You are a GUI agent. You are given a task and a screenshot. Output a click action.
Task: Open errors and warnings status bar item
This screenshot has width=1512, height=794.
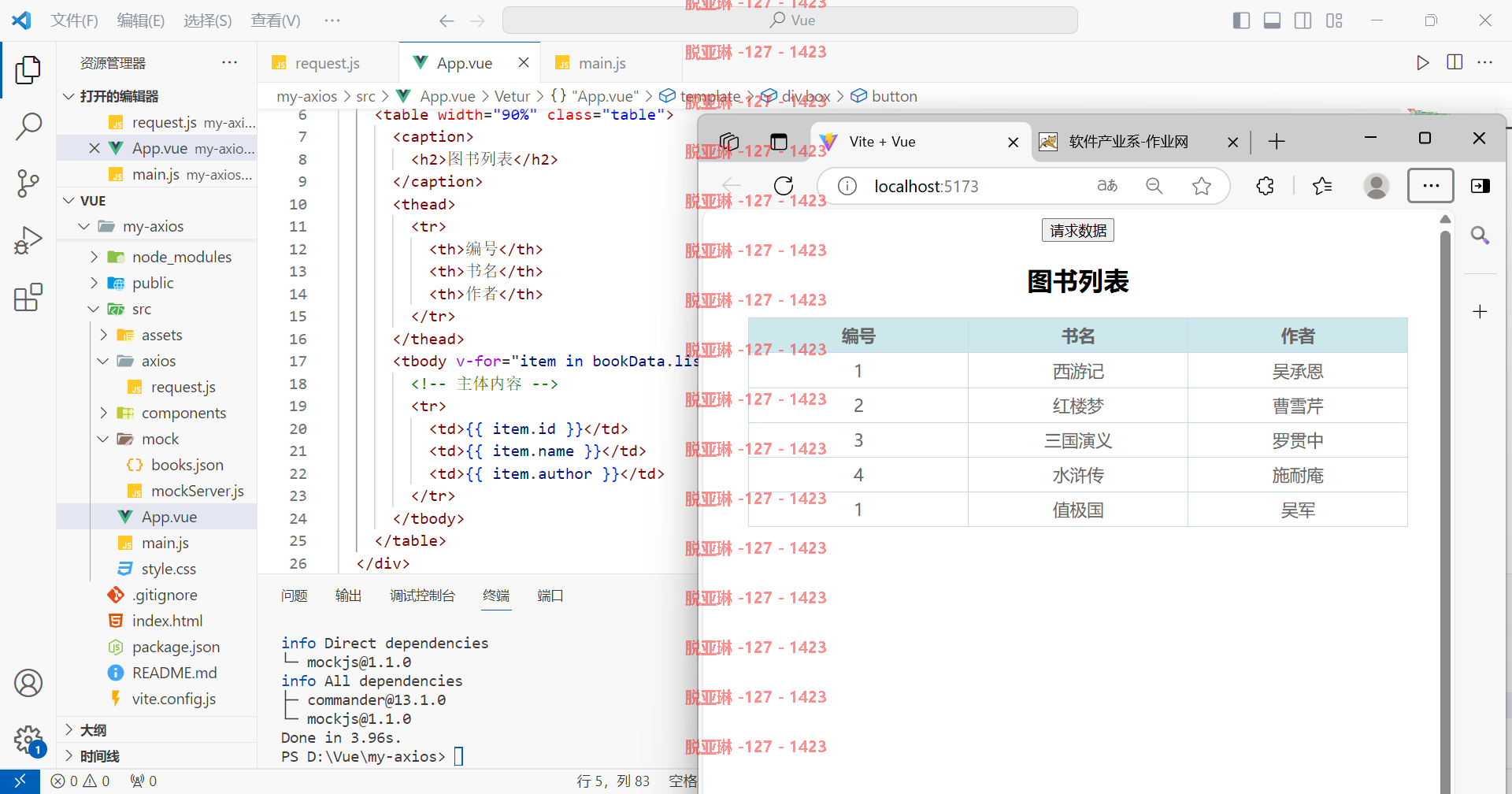point(80,781)
